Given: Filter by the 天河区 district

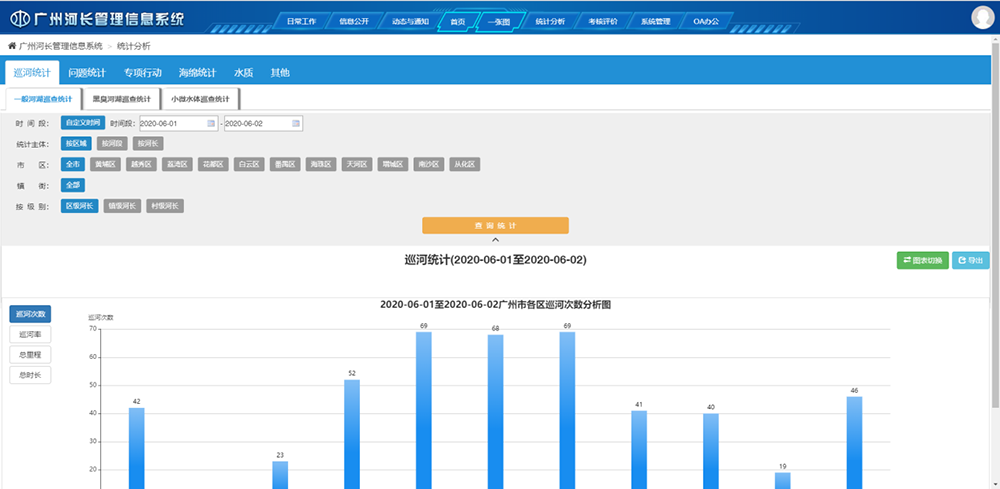Looking at the screenshot, I should click(x=356, y=164).
